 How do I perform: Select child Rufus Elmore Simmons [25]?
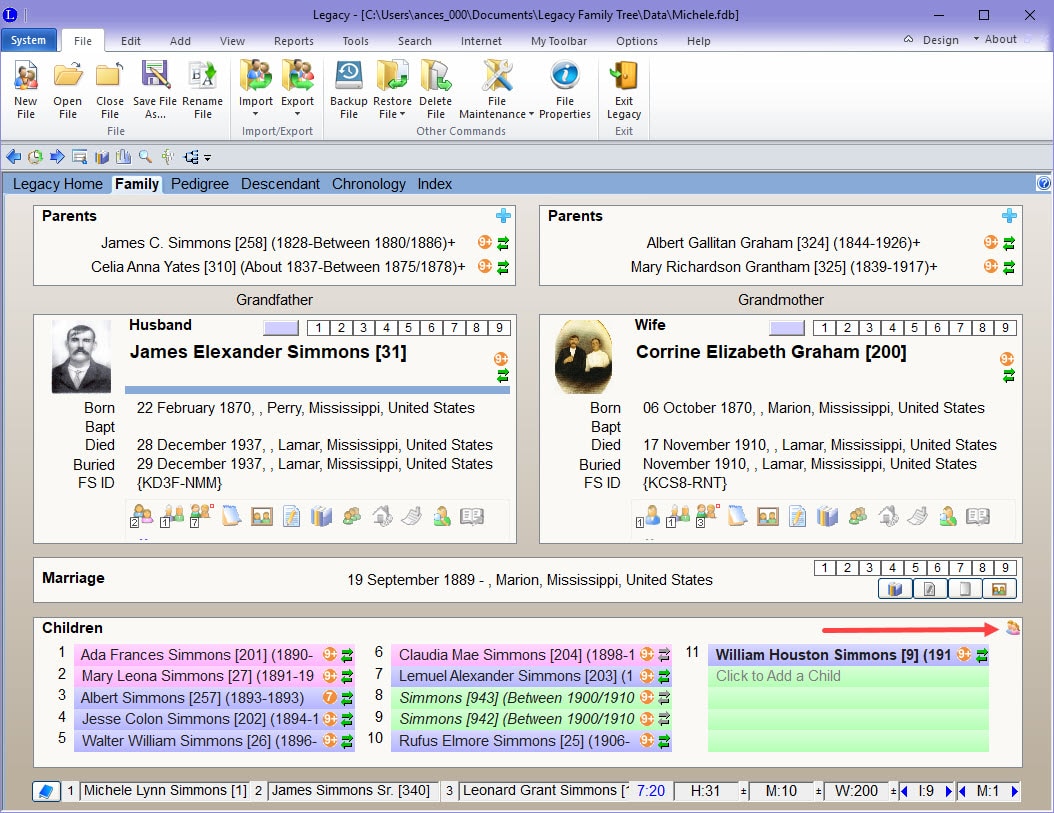[514, 740]
